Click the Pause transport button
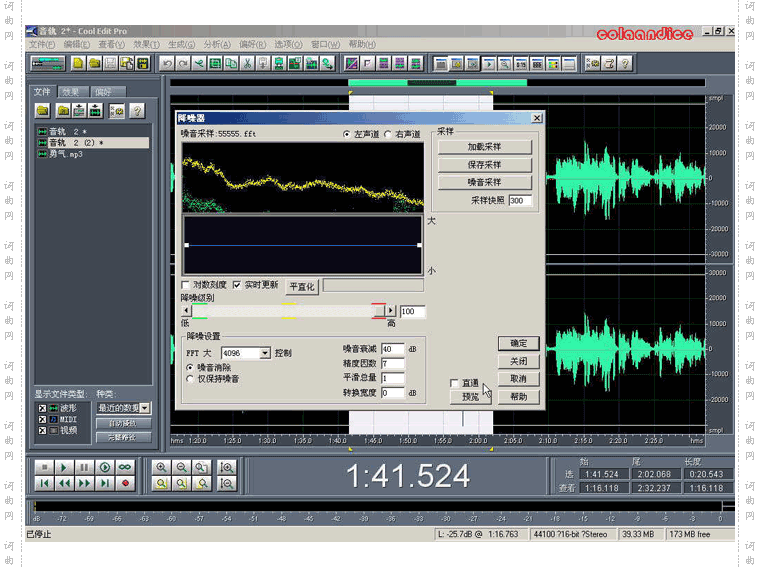 pyautogui.click(x=84, y=467)
